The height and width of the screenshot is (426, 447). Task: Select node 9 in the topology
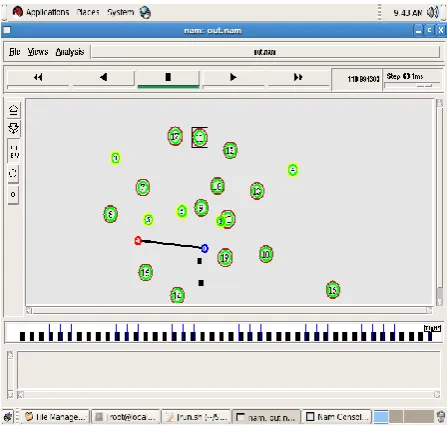coord(201,208)
